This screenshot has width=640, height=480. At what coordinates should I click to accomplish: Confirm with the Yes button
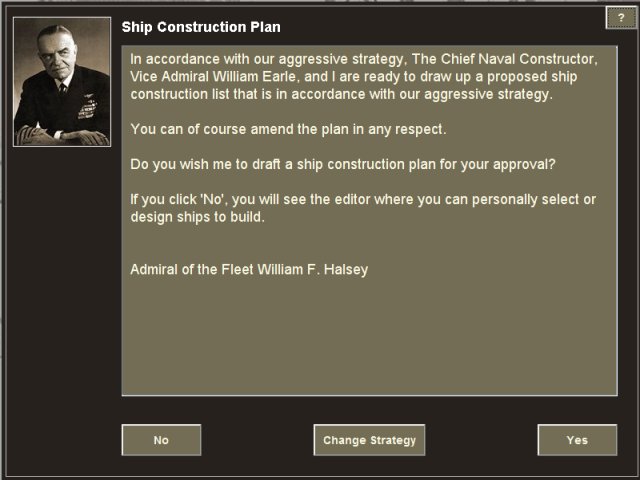pos(577,440)
